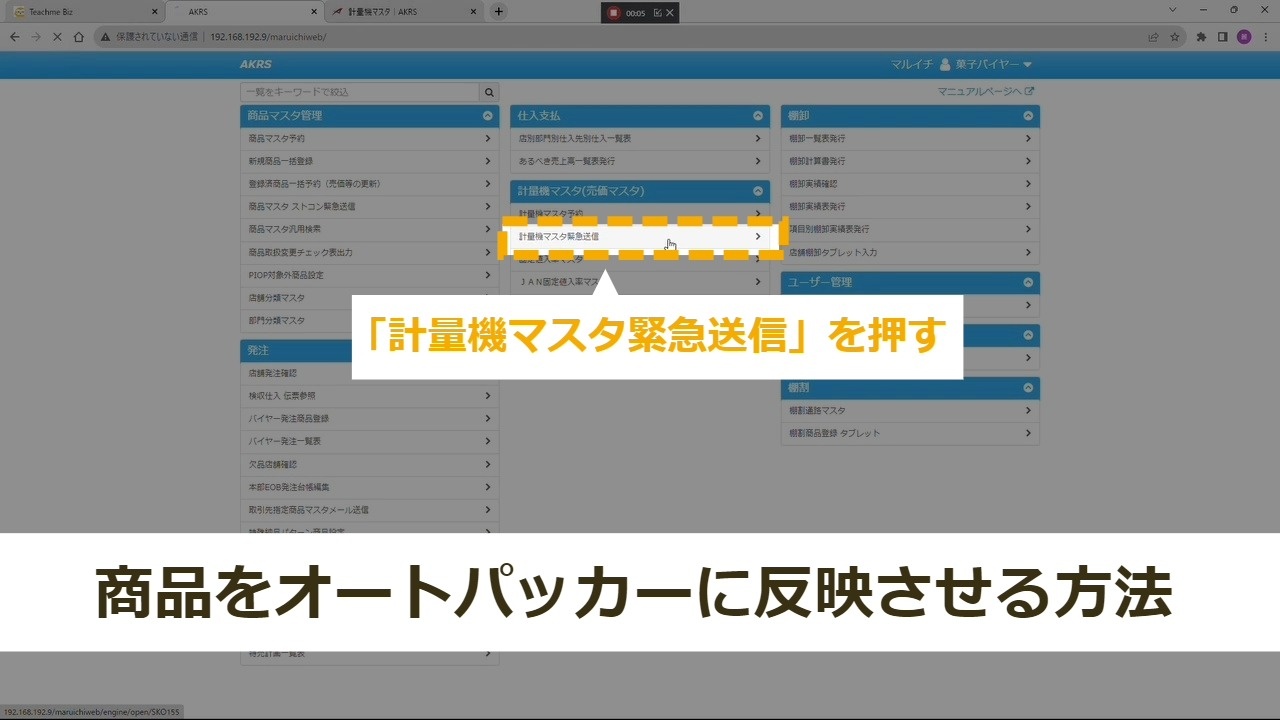
Task: Open the マニュアルページへ link
Action: click(985, 92)
